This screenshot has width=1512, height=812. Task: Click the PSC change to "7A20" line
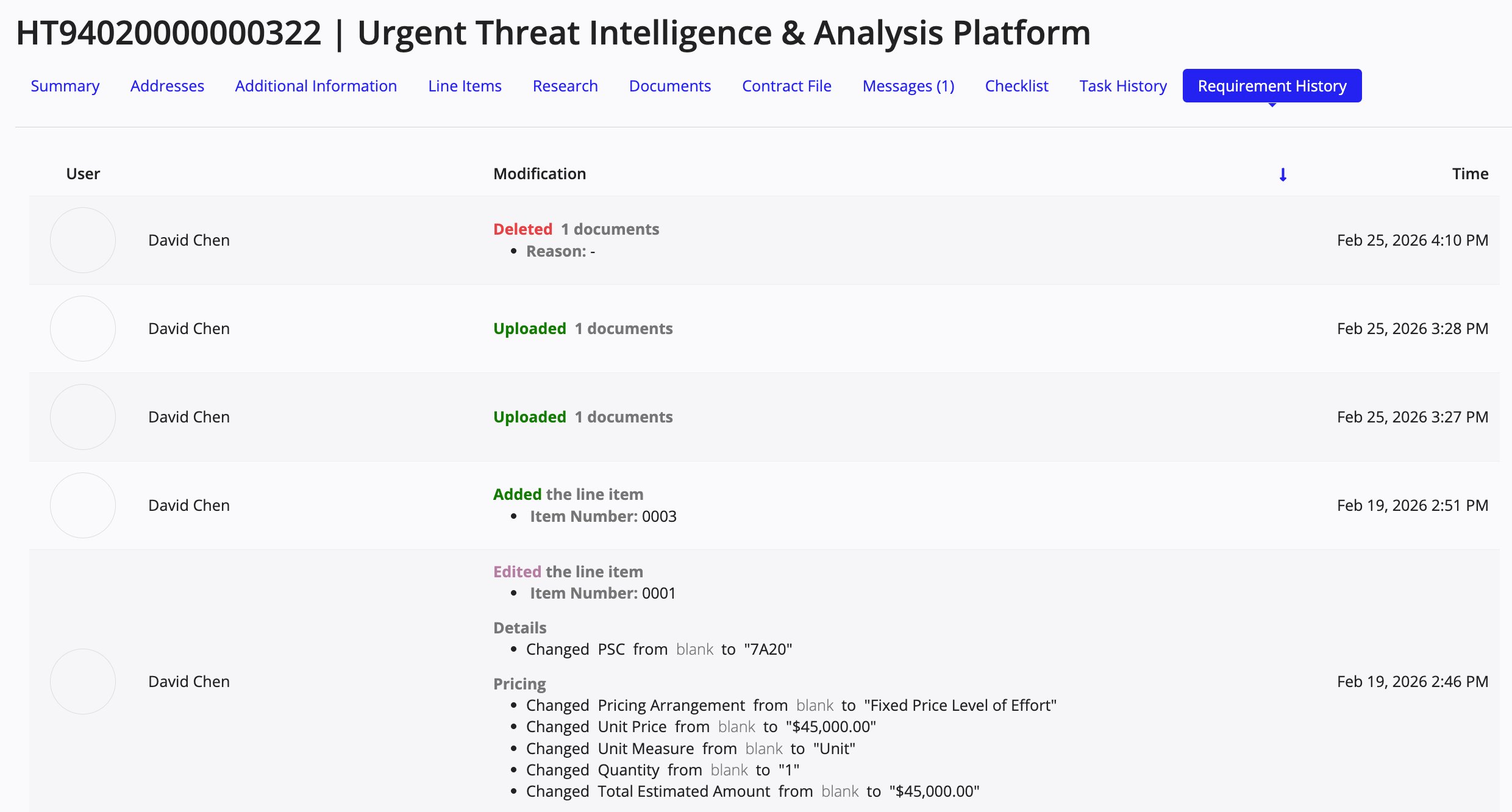[659, 649]
